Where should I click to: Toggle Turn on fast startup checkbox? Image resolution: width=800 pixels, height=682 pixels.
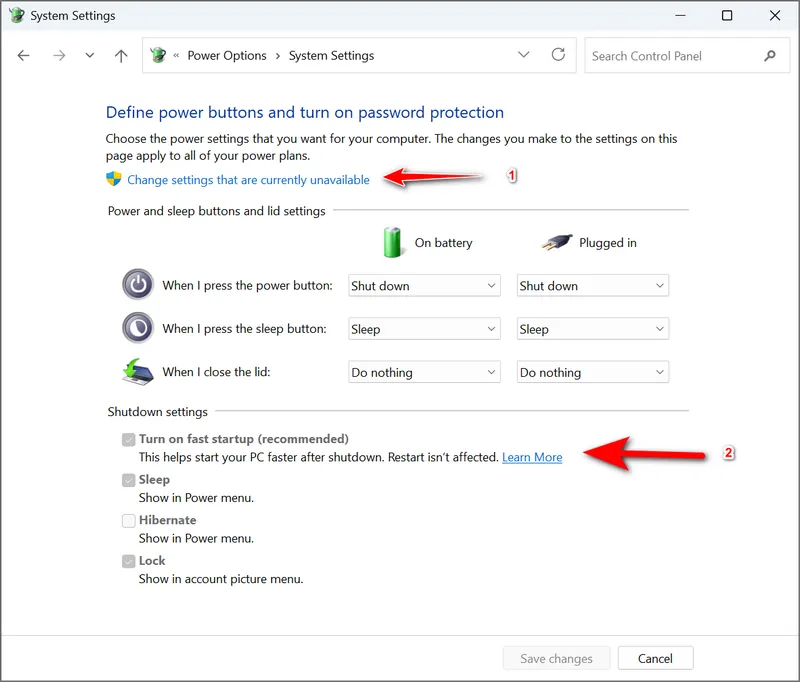click(x=128, y=439)
